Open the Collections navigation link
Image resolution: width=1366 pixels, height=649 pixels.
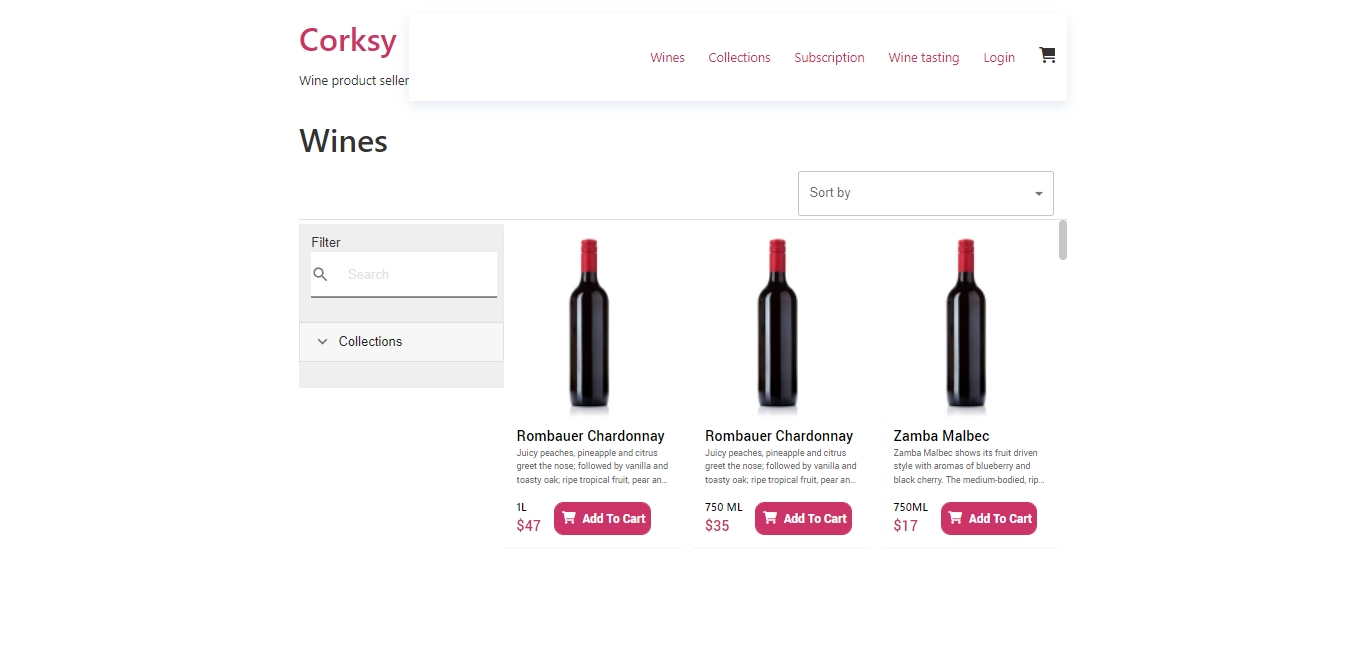click(739, 58)
